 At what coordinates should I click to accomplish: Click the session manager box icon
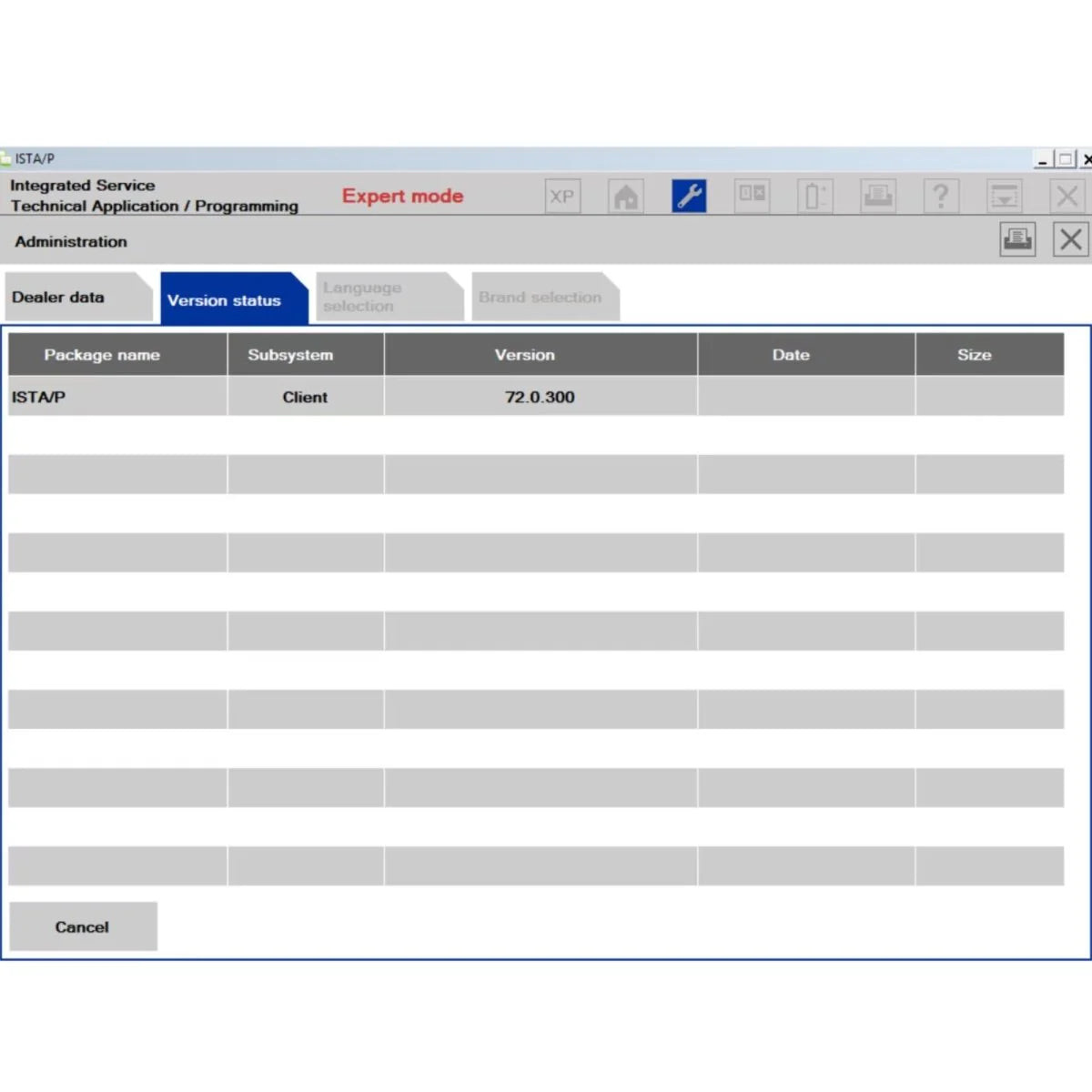[753, 196]
